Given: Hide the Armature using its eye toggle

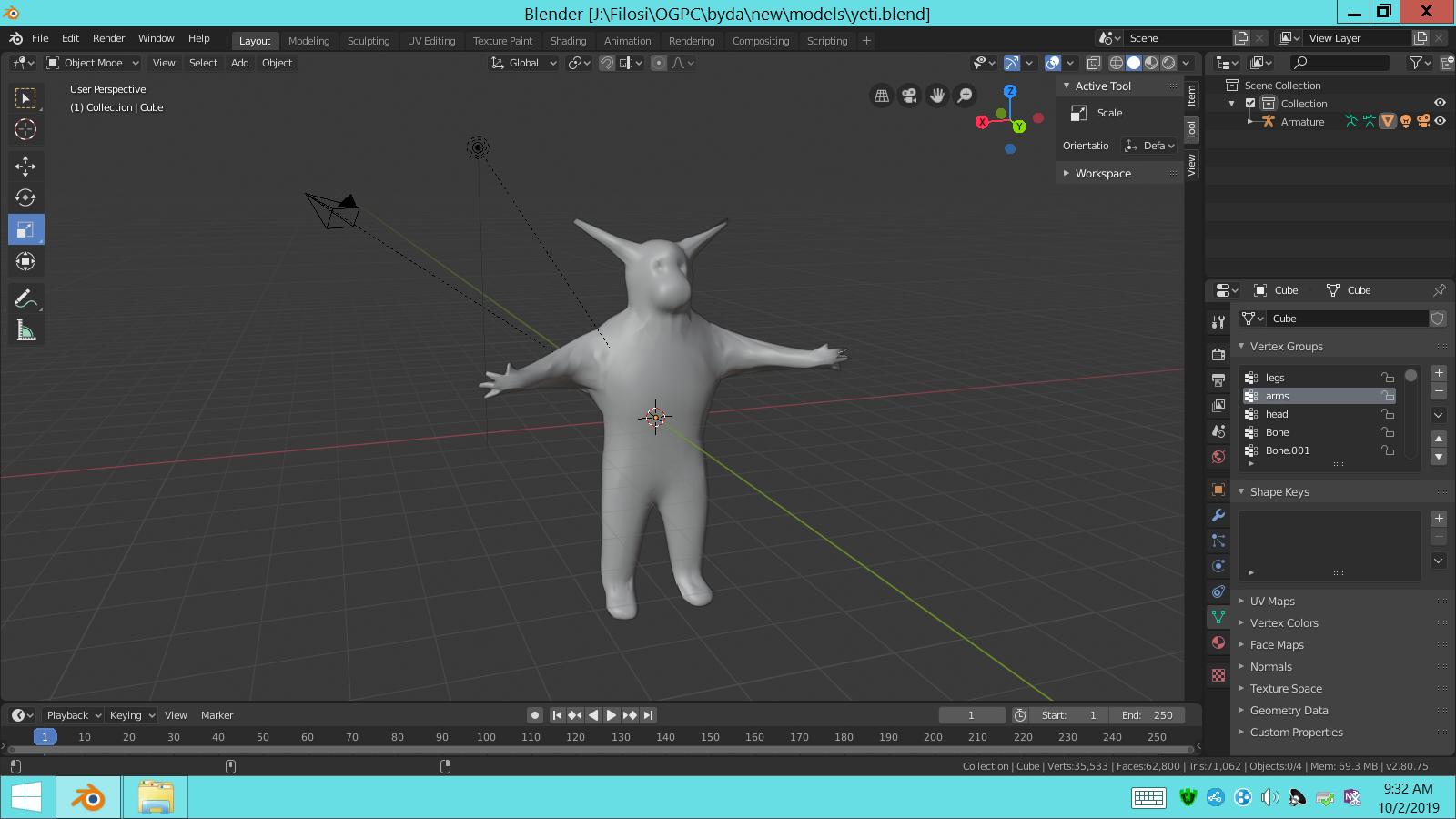Looking at the screenshot, I should (x=1439, y=121).
